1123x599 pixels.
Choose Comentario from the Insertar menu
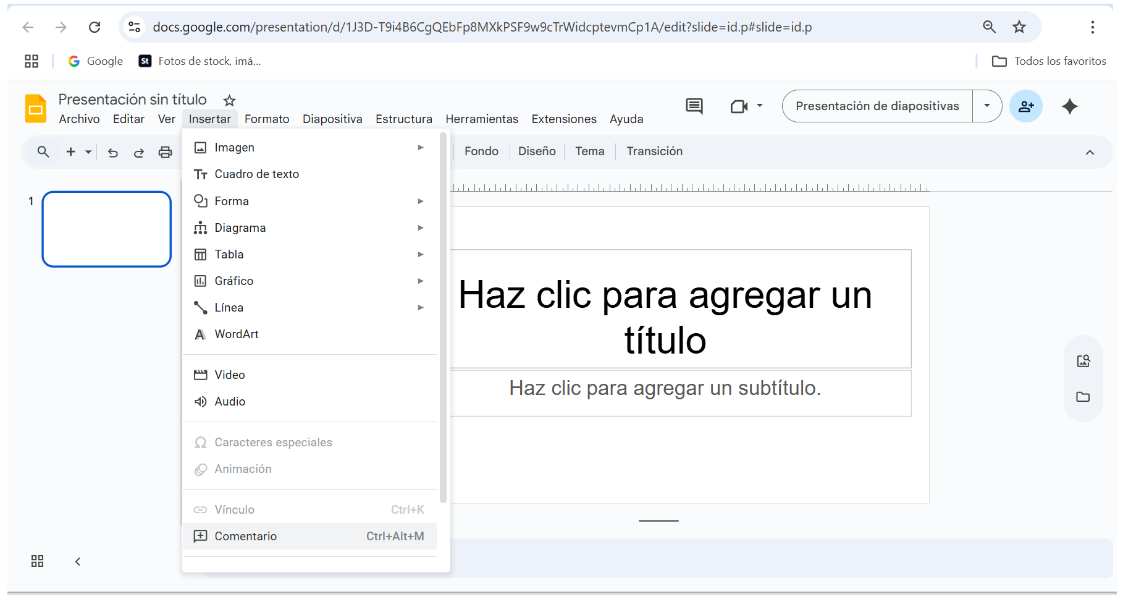click(x=246, y=536)
